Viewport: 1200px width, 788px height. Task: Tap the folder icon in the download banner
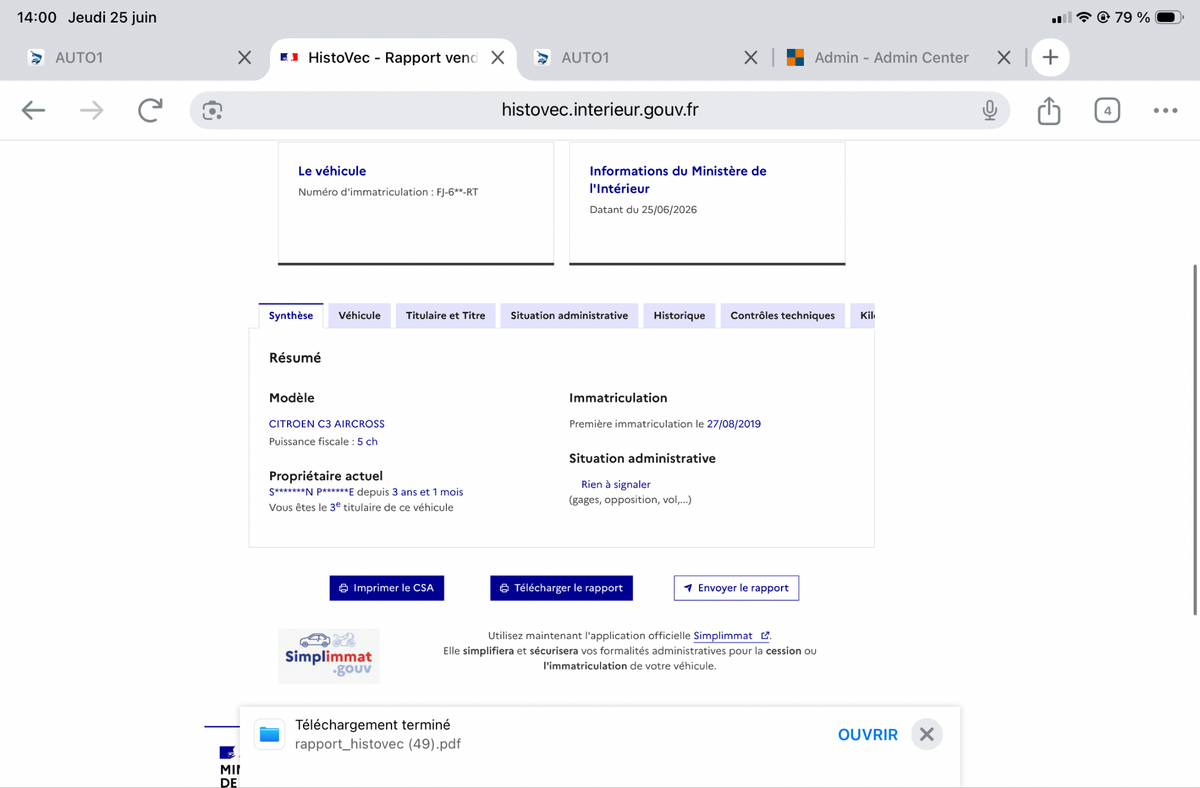(x=269, y=734)
